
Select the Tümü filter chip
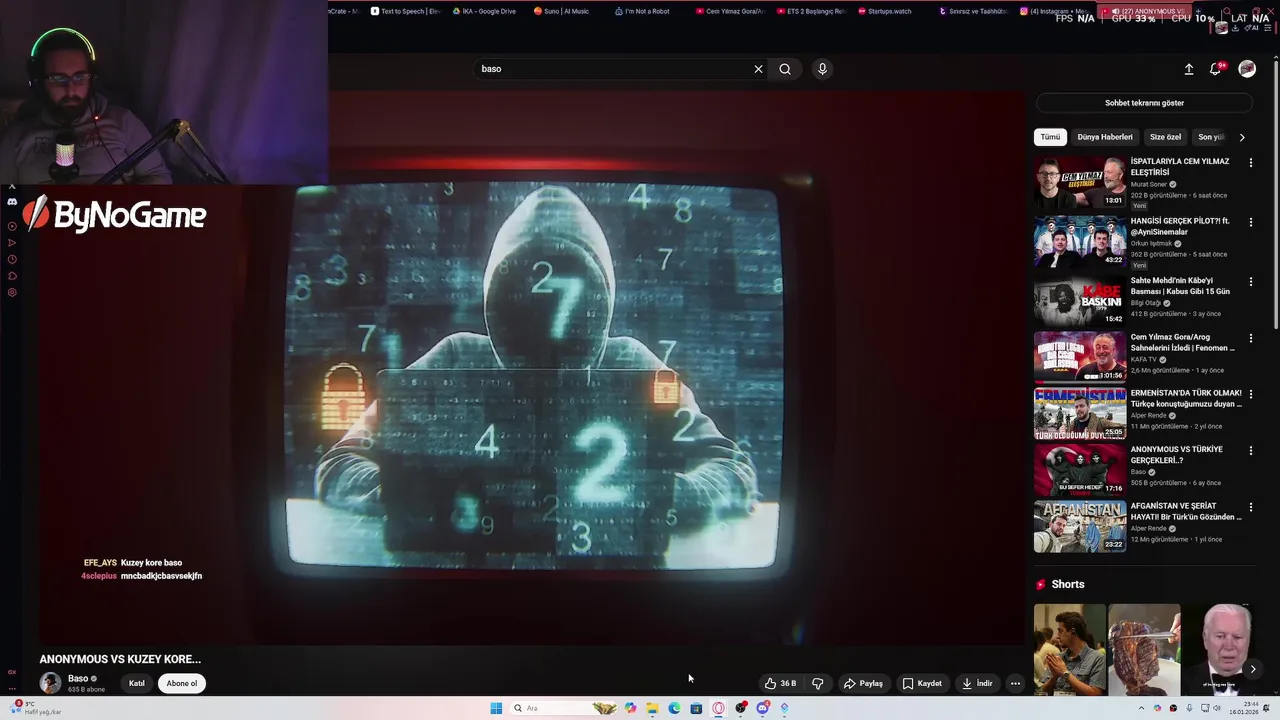(1050, 137)
